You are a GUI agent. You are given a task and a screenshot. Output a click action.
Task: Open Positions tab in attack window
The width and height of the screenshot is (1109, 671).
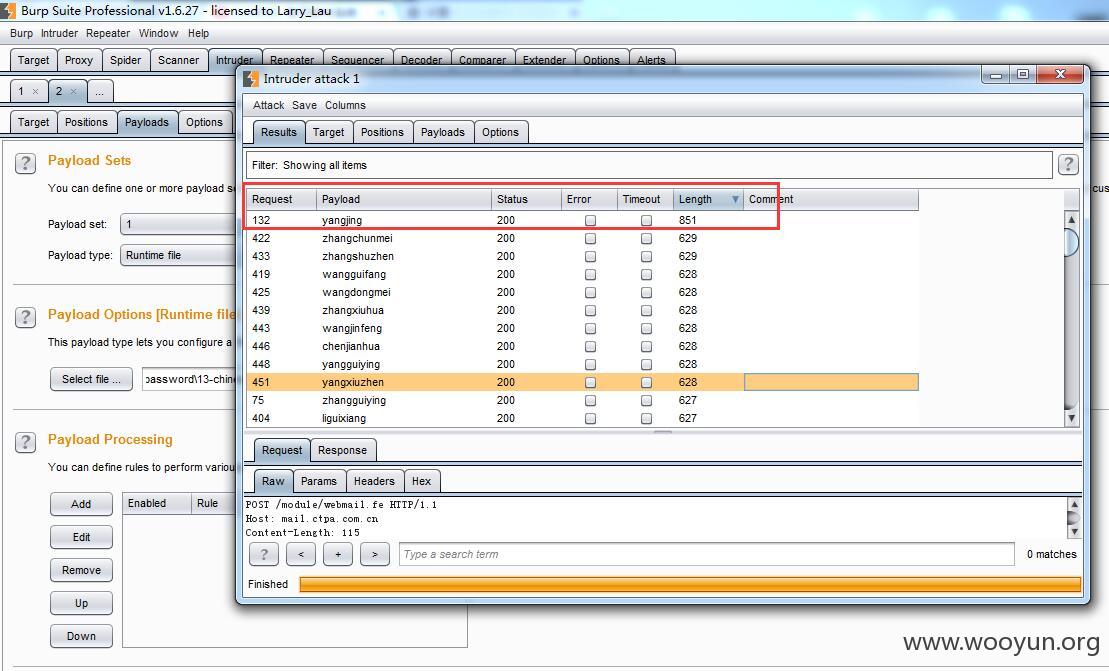click(382, 132)
